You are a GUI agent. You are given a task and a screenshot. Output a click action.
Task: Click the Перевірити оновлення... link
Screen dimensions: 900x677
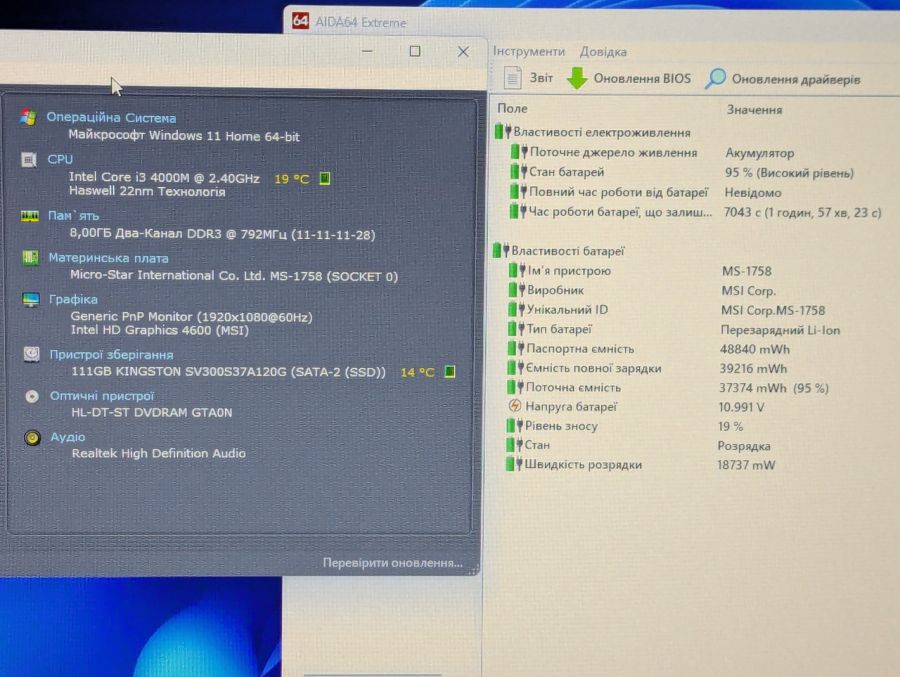[x=393, y=563]
